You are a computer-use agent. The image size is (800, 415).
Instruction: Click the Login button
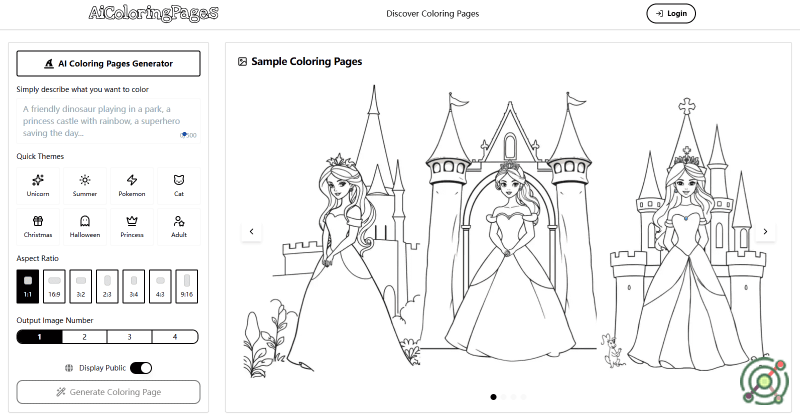click(671, 14)
